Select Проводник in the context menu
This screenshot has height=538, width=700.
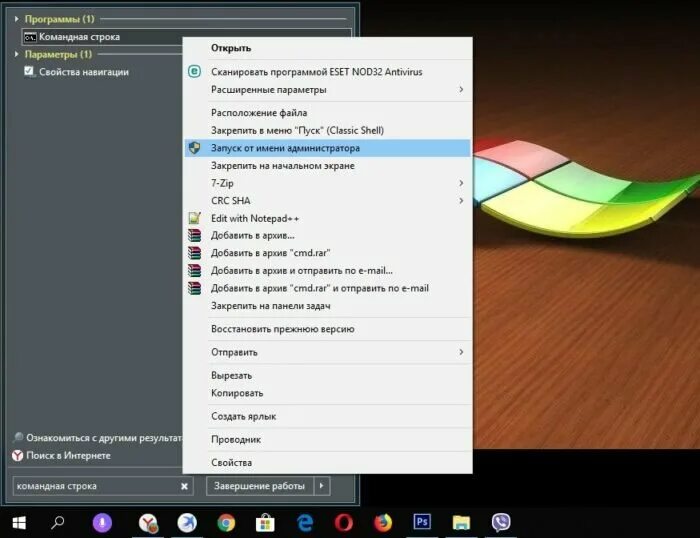click(328, 439)
